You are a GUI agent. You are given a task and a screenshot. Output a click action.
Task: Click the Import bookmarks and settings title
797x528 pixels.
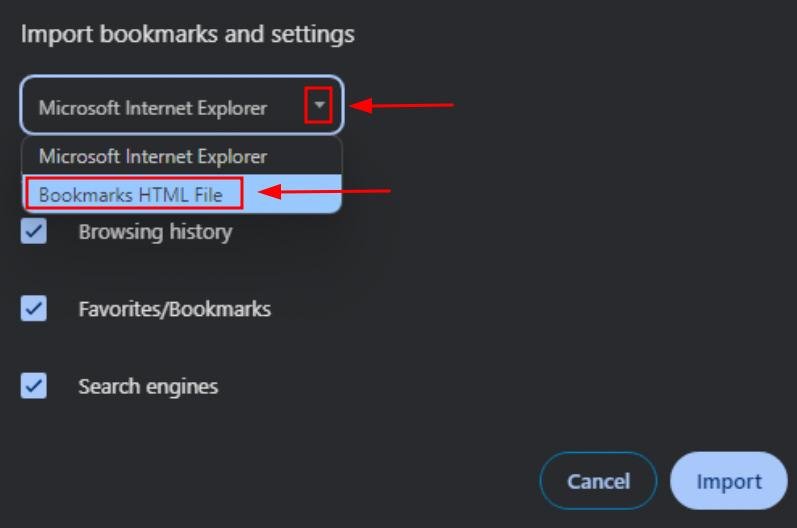[x=188, y=35]
